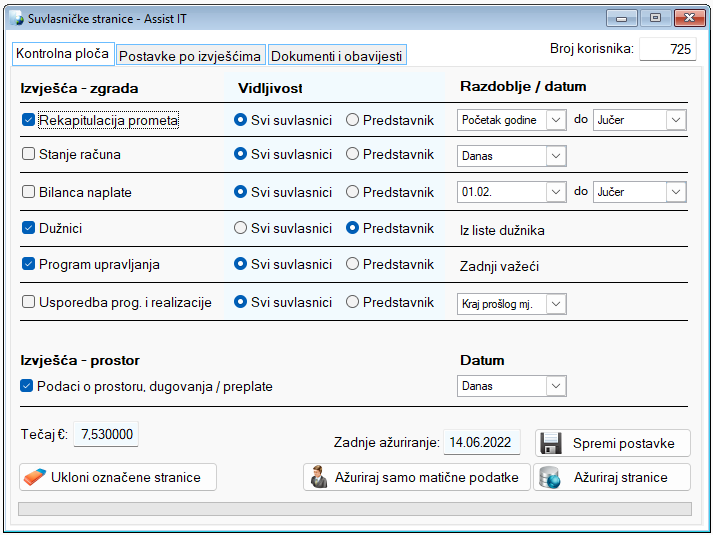713x535 pixels.
Task: Choose Predstavnik for Bilanca naplate
Action: [352, 192]
